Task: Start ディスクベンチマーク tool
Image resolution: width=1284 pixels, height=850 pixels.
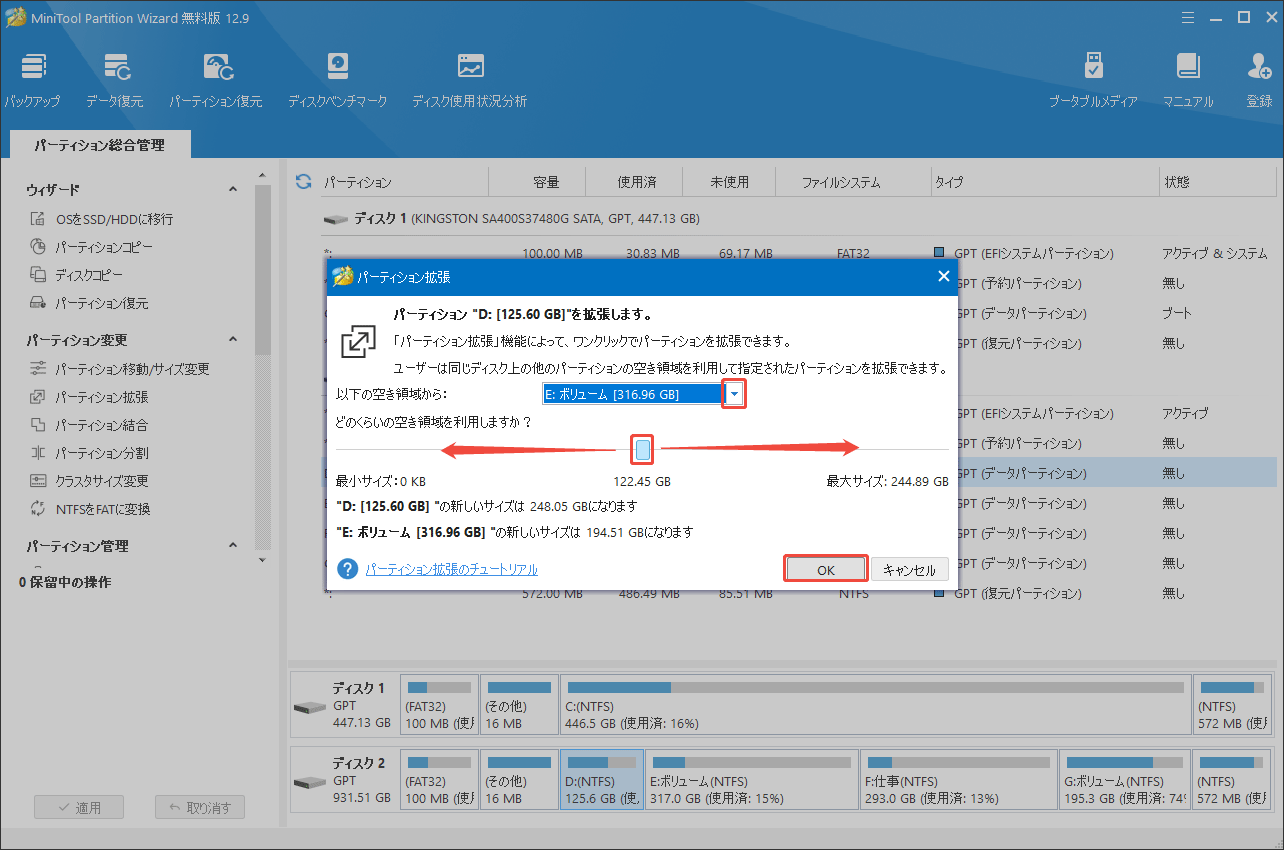Action: pyautogui.click(x=337, y=81)
